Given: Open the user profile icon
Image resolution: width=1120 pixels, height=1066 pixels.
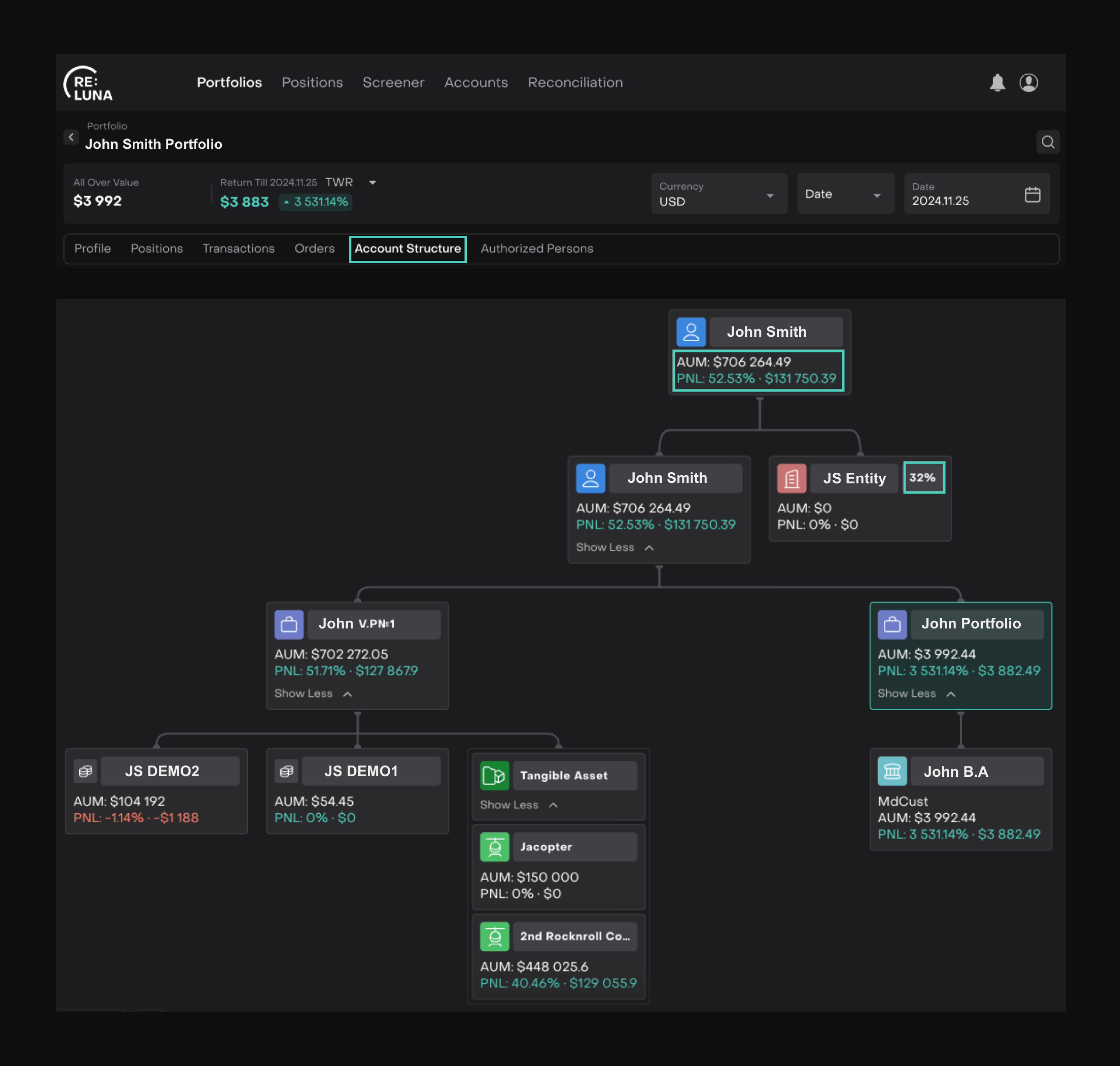Looking at the screenshot, I should [1029, 83].
